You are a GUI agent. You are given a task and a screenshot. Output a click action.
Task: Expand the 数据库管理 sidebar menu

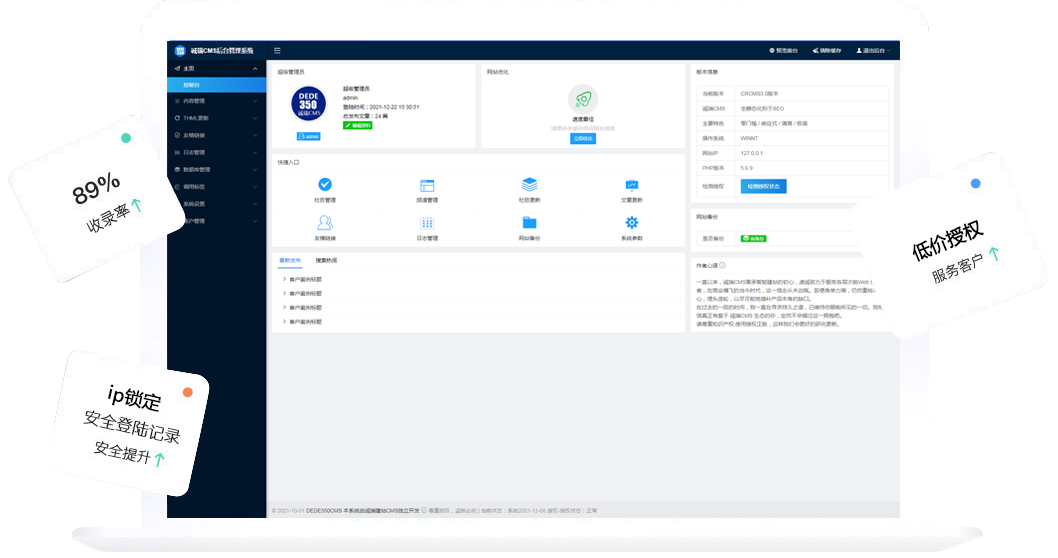pos(215,170)
